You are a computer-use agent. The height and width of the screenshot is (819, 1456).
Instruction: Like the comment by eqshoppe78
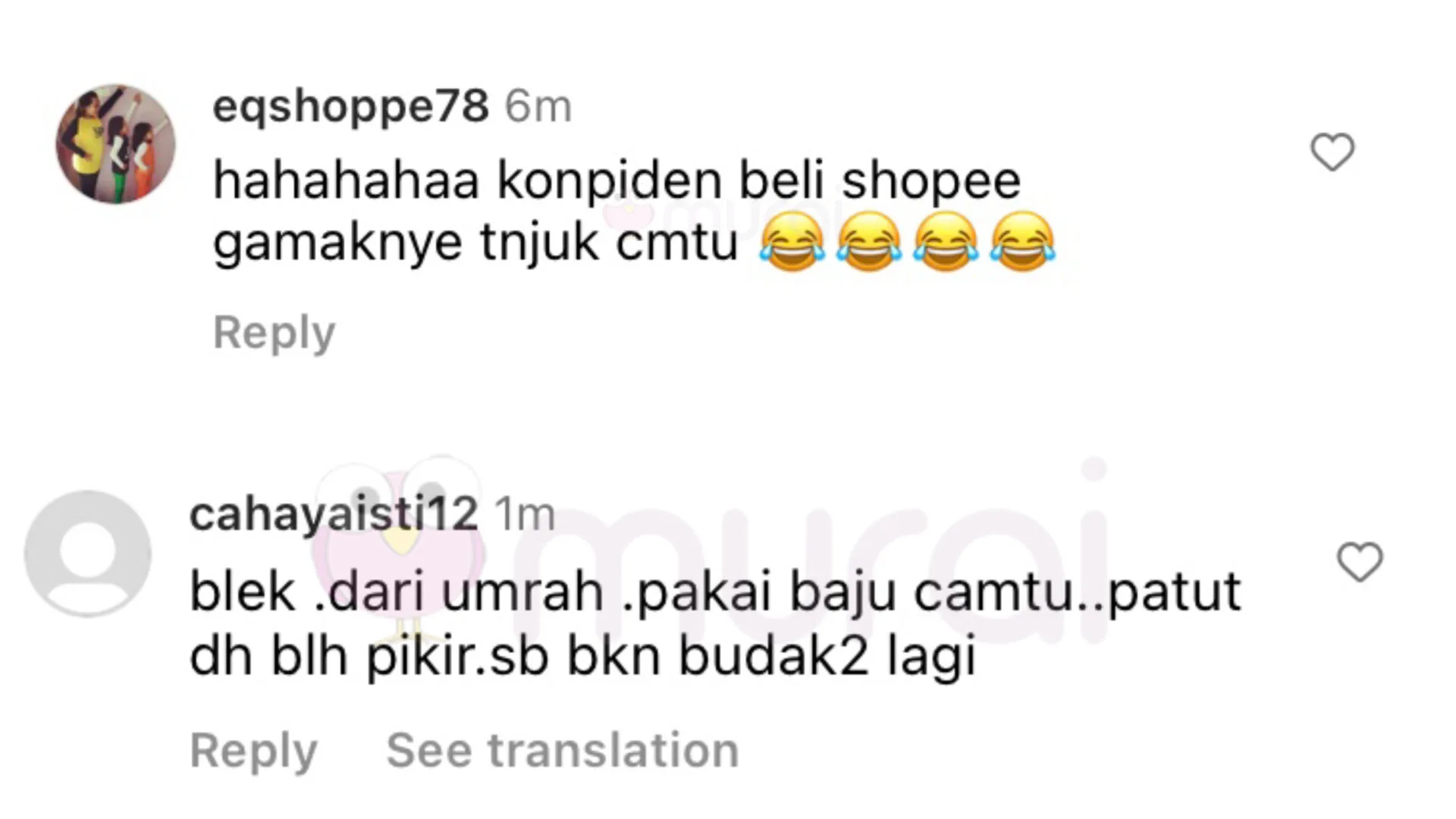point(1332,152)
